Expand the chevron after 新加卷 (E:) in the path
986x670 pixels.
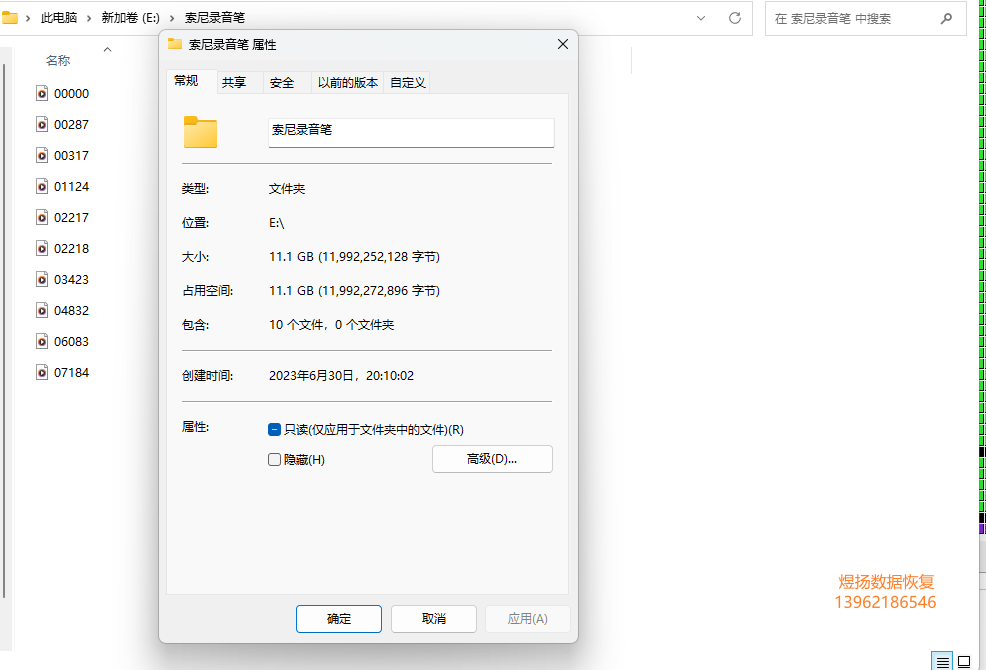(x=172, y=18)
